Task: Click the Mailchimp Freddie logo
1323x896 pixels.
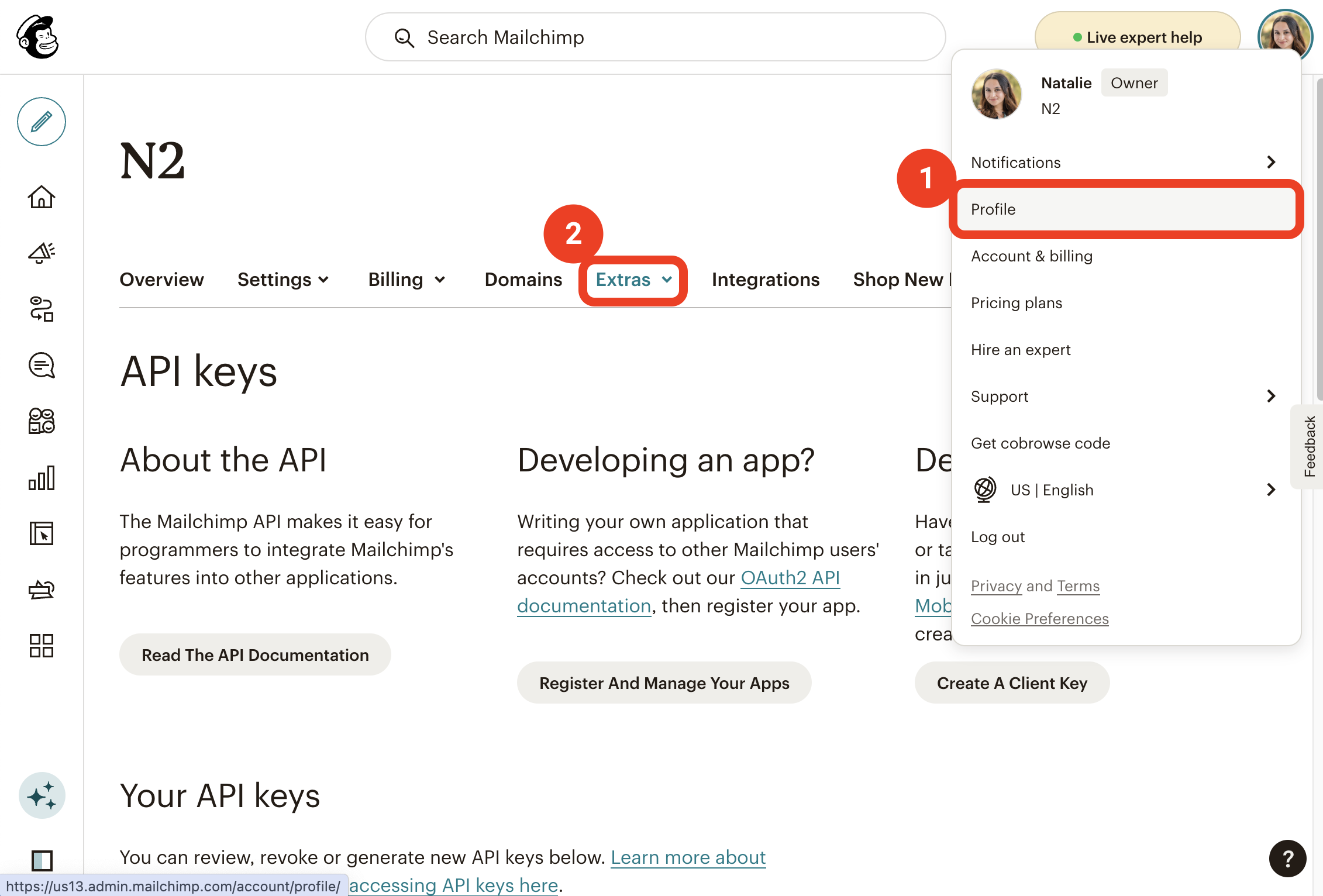Action: click(x=38, y=36)
